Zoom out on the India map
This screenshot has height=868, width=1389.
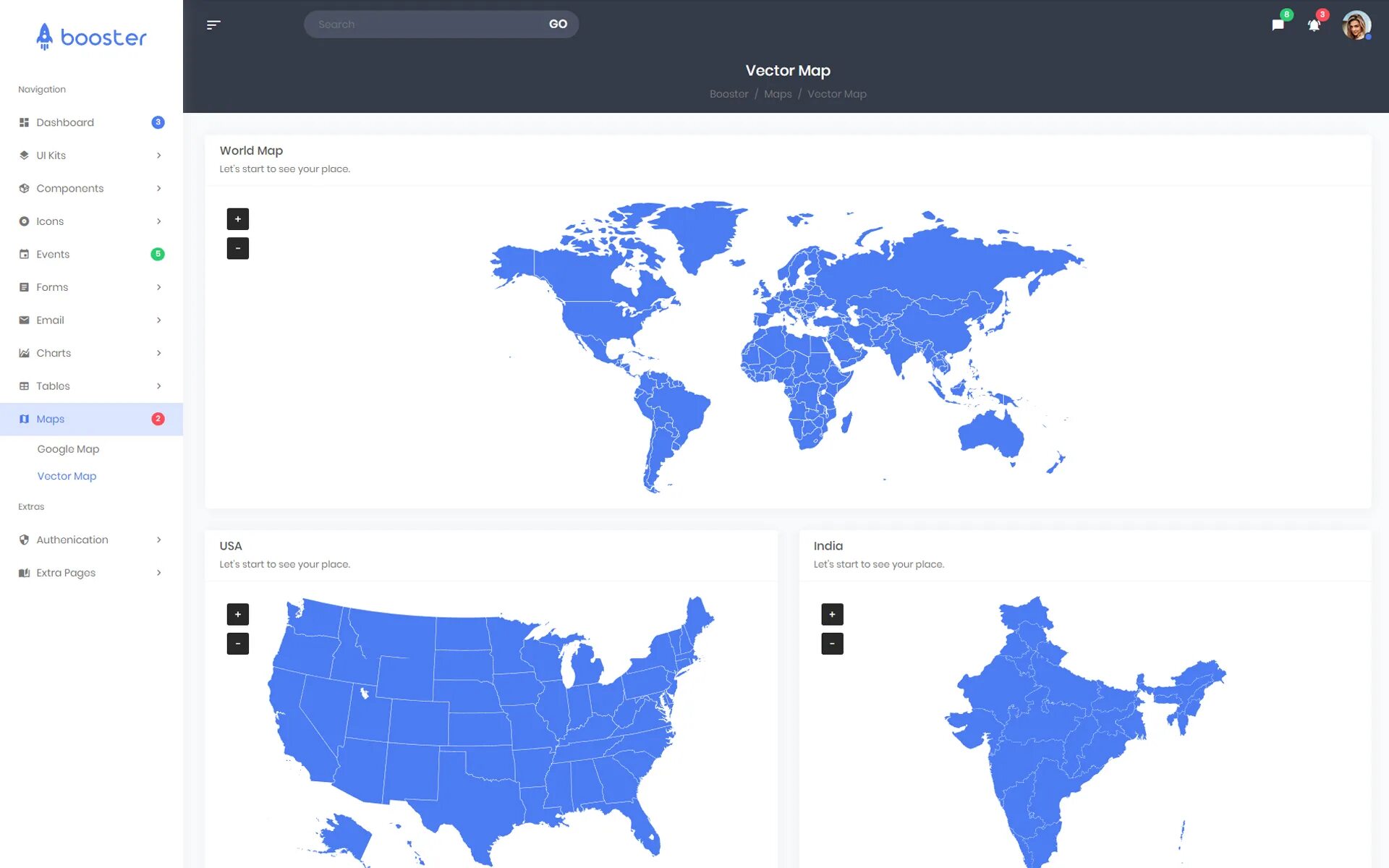click(x=832, y=644)
